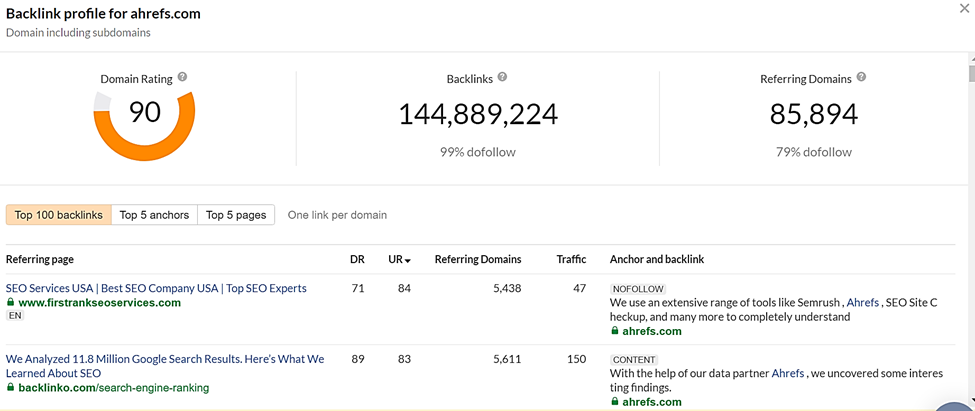This screenshot has height=411, width=975.
Task: Click the Ahrefs anchor link in NOFOLLOW row
Action: (x=862, y=302)
